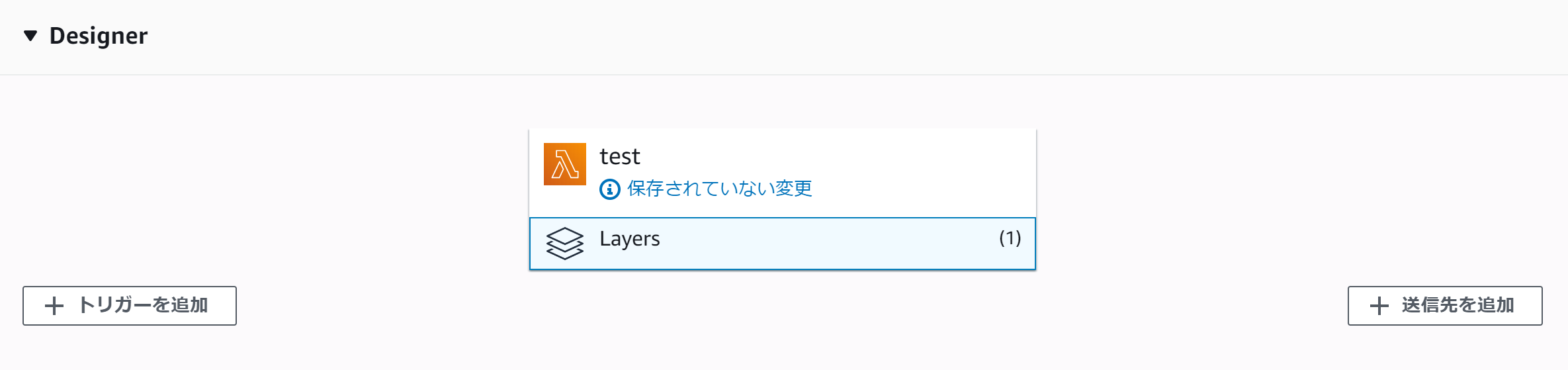Select the test function name

(x=620, y=156)
